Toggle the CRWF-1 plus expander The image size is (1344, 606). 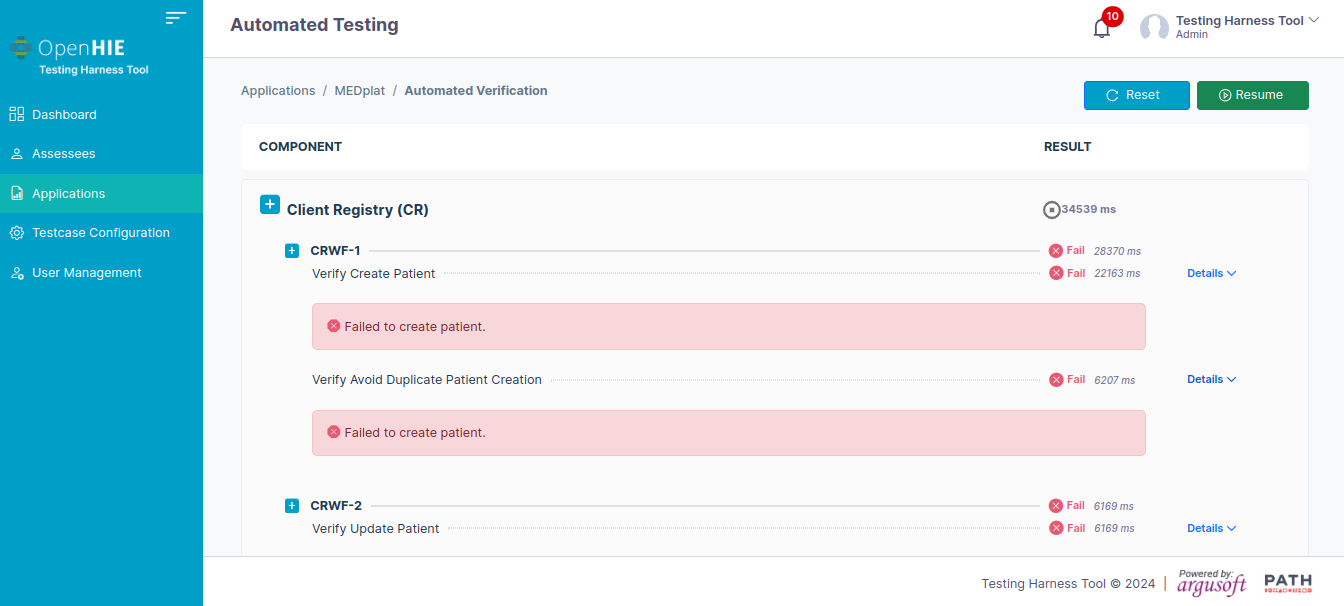(x=292, y=251)
